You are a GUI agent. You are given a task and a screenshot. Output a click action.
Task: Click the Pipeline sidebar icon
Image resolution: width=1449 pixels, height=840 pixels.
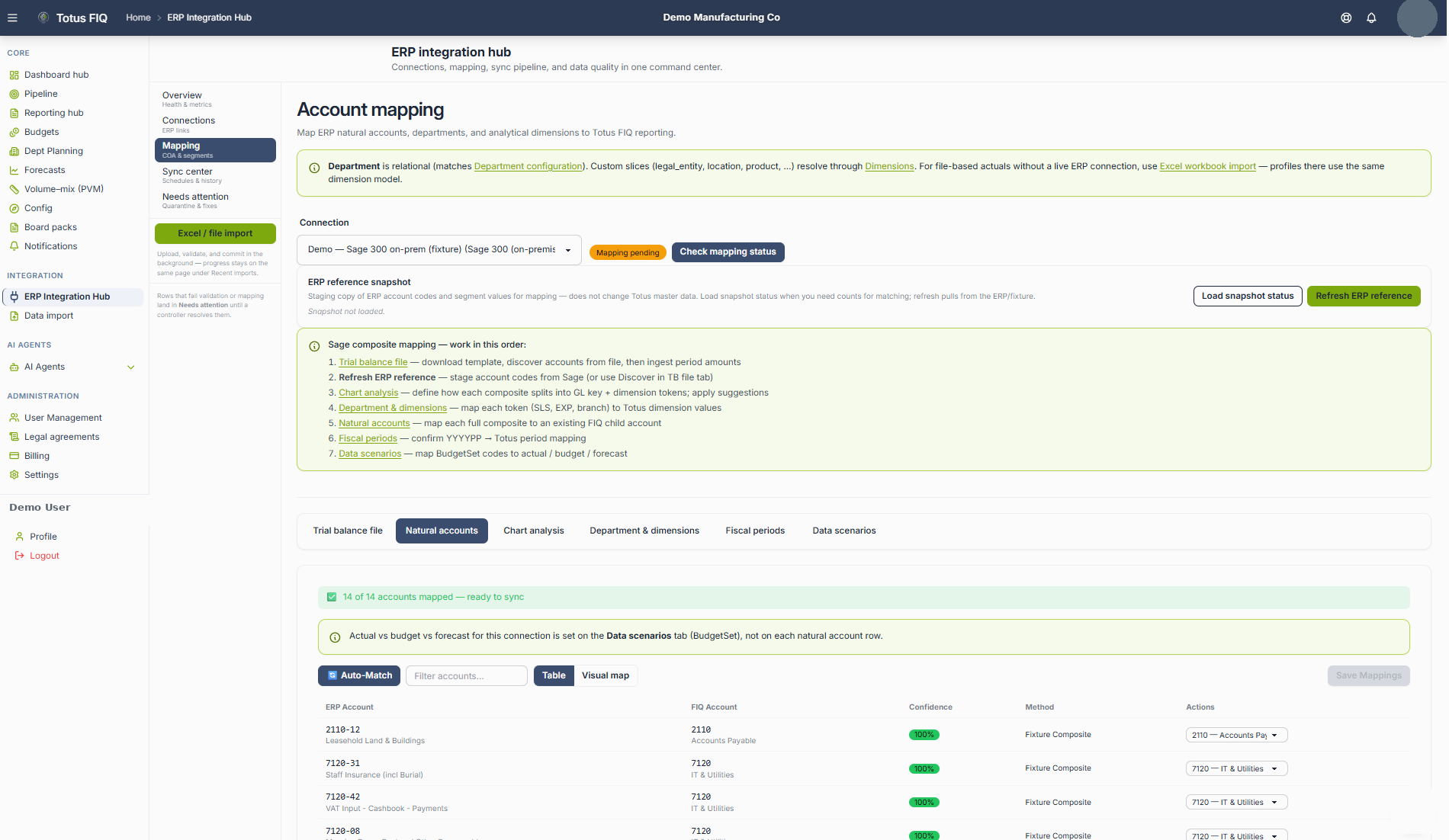coord(14,94)
